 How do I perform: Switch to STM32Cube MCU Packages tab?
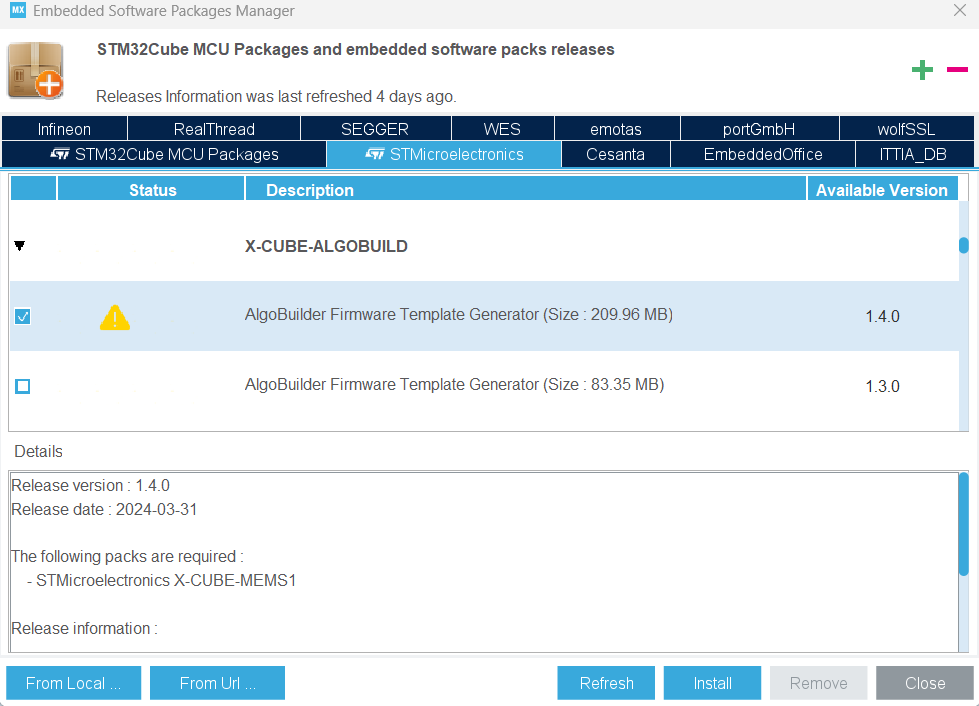(164, 154)
